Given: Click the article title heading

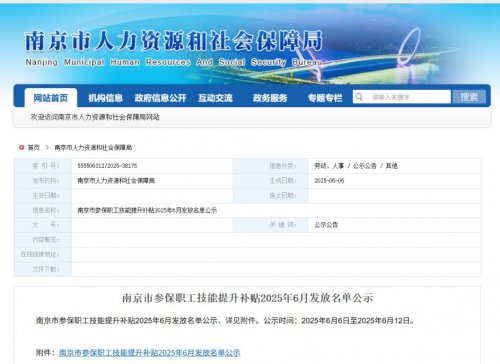Looking at the screenshot, I should click(x=247, y=298).
